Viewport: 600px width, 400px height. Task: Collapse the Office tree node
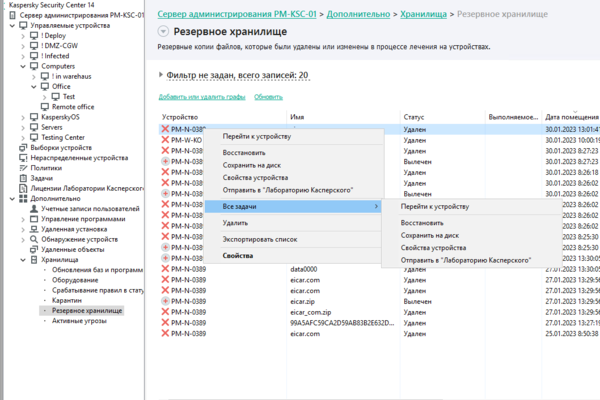(x=34, y=87)
